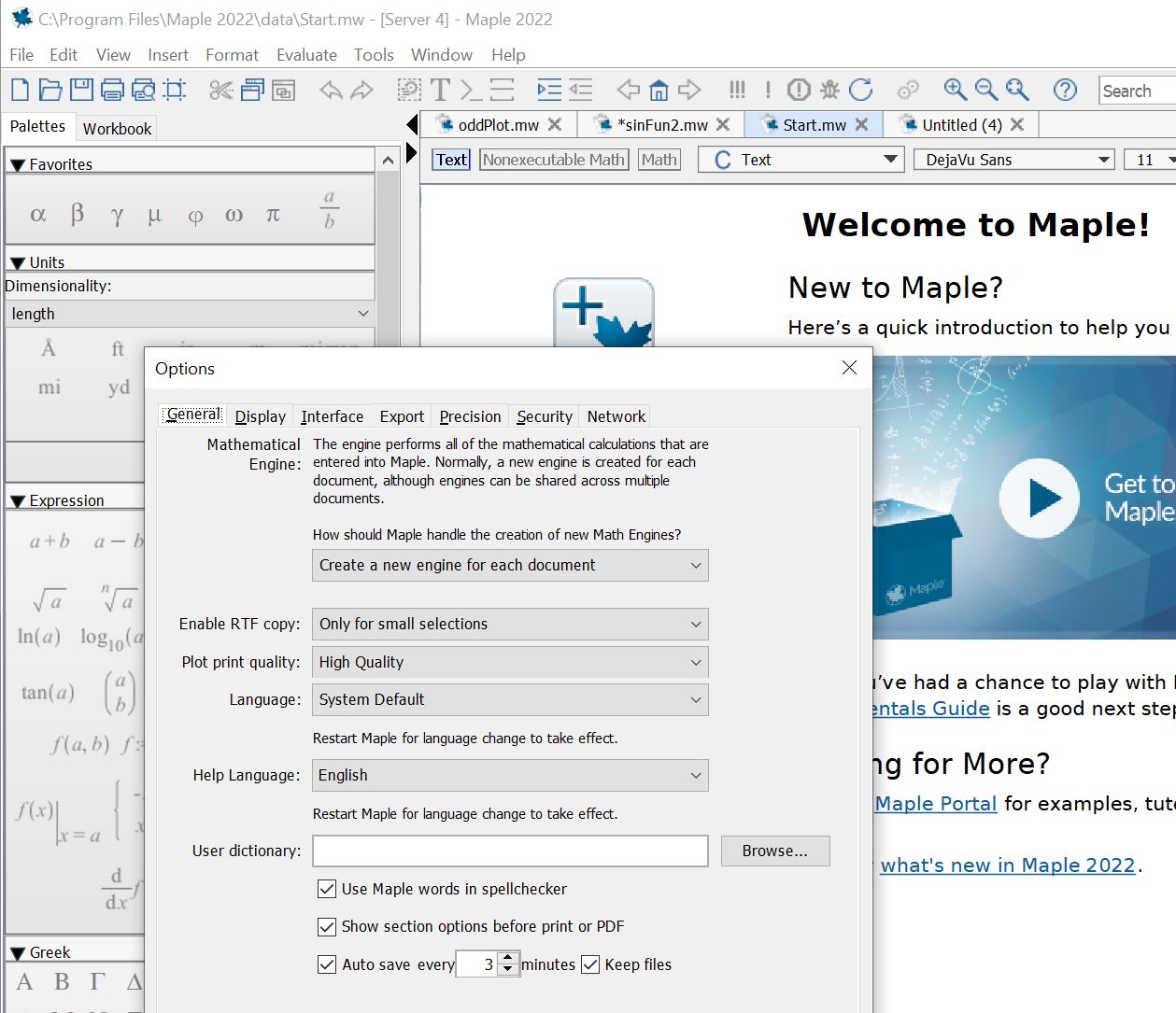Switch to the Security tab in Options
This screenshot has height=1013, width=1176.
[x=545, y=416]
